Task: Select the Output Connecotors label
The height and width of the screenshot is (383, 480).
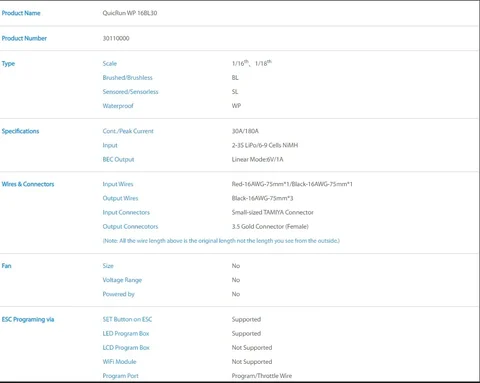Action: [130, 226]
